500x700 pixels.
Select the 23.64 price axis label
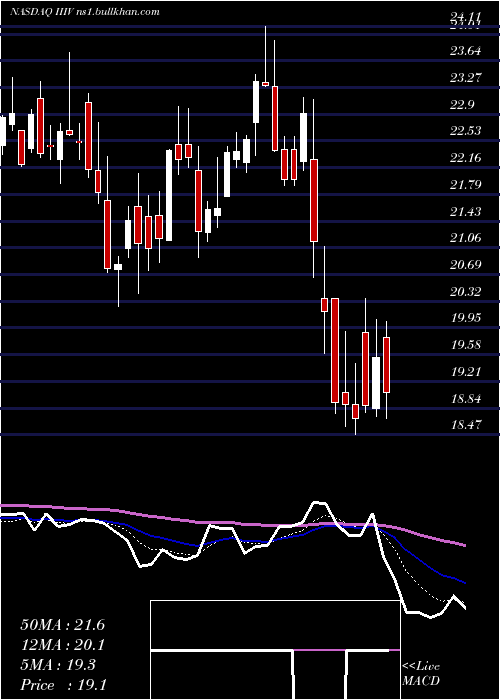point(466,51)
